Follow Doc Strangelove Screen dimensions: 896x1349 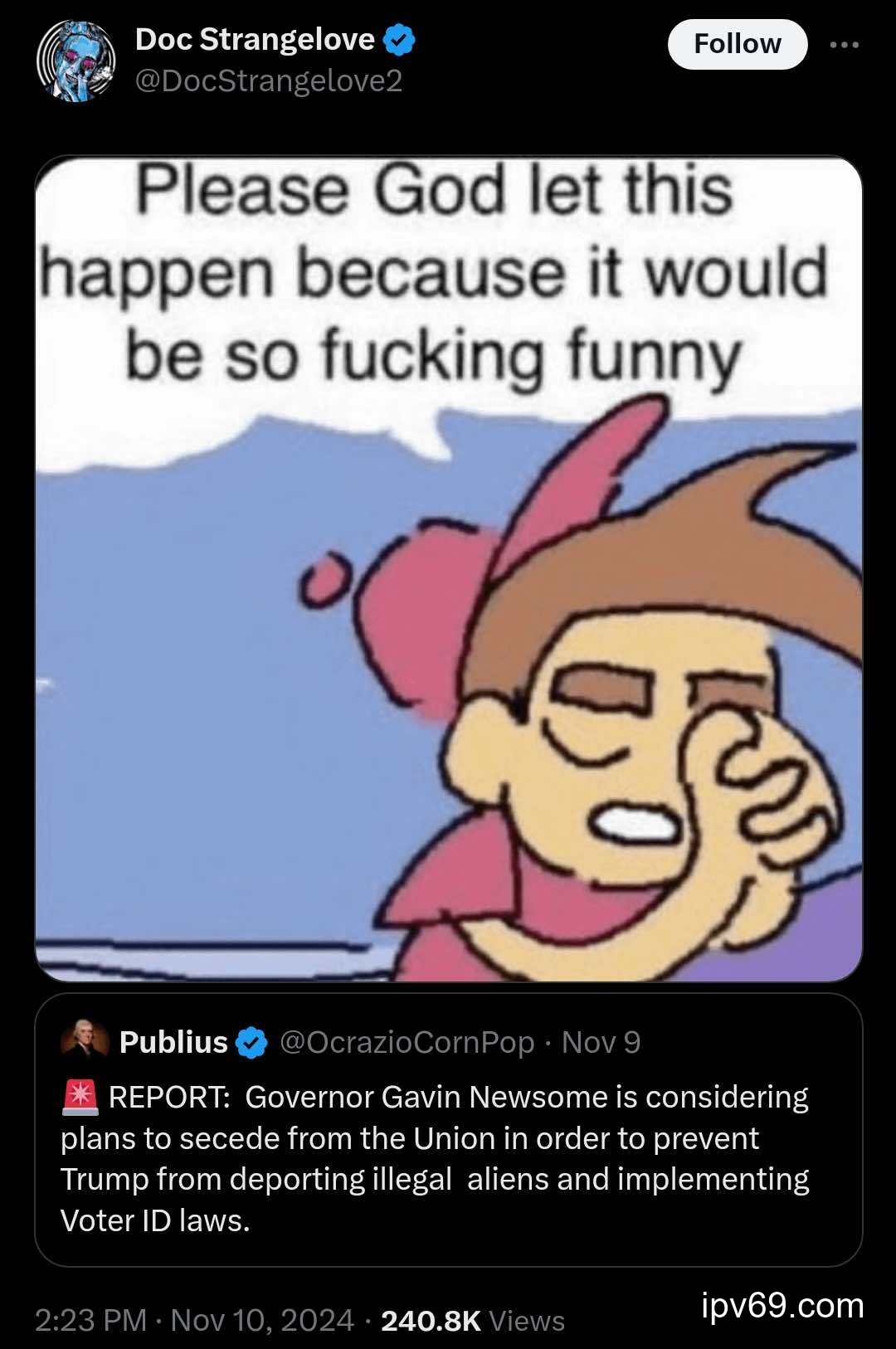[x=737, y=44]
